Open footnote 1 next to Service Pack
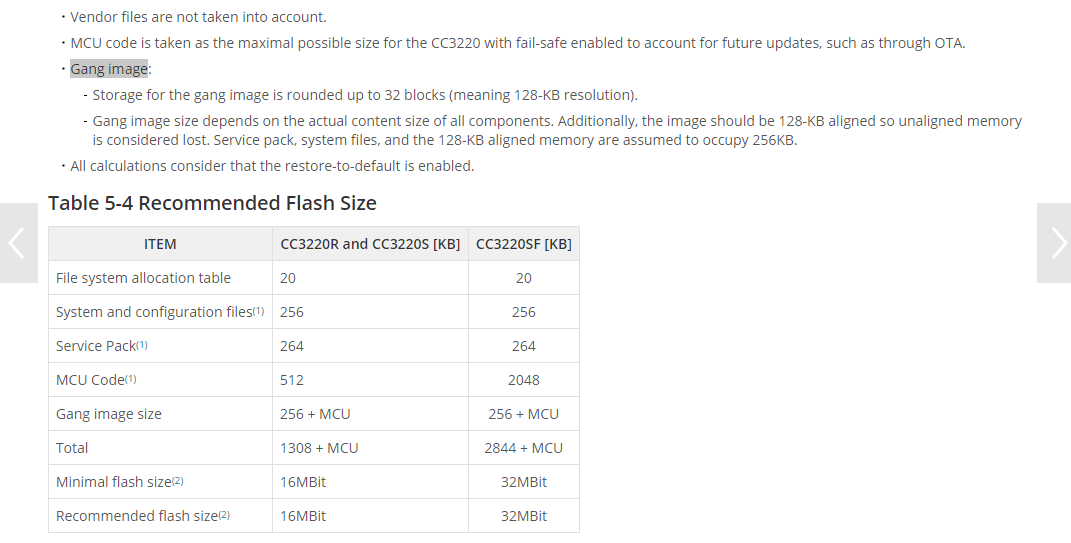This screenshot has height=543, width=1071. point(142,345)
